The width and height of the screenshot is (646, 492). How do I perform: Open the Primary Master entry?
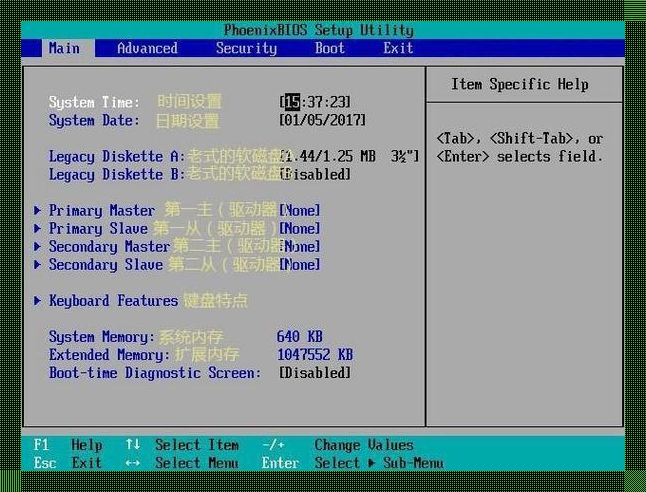102,211
